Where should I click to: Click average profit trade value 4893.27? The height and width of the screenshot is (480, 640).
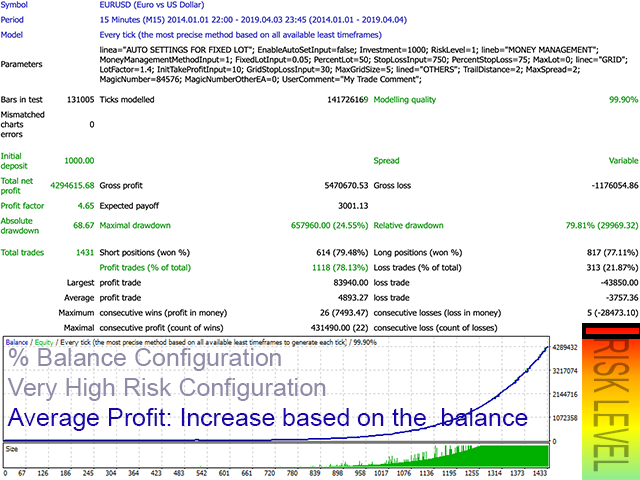[x=353, y=298]
